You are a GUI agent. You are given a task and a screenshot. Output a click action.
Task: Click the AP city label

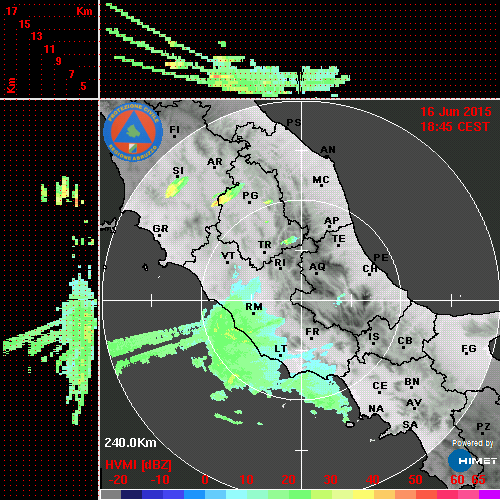point(332,221)
